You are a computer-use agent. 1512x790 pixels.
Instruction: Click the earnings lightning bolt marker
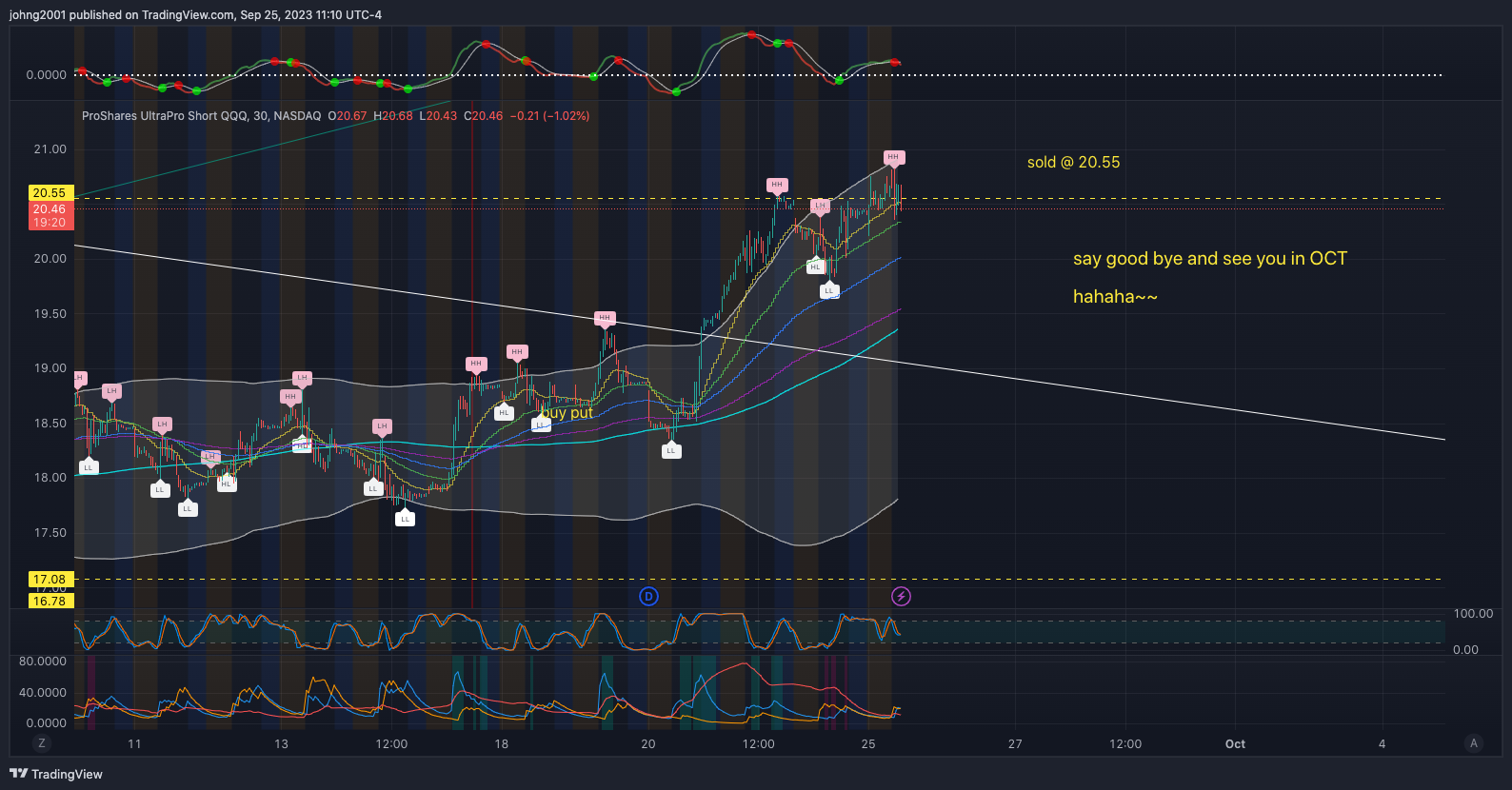(x=901, y=597)
